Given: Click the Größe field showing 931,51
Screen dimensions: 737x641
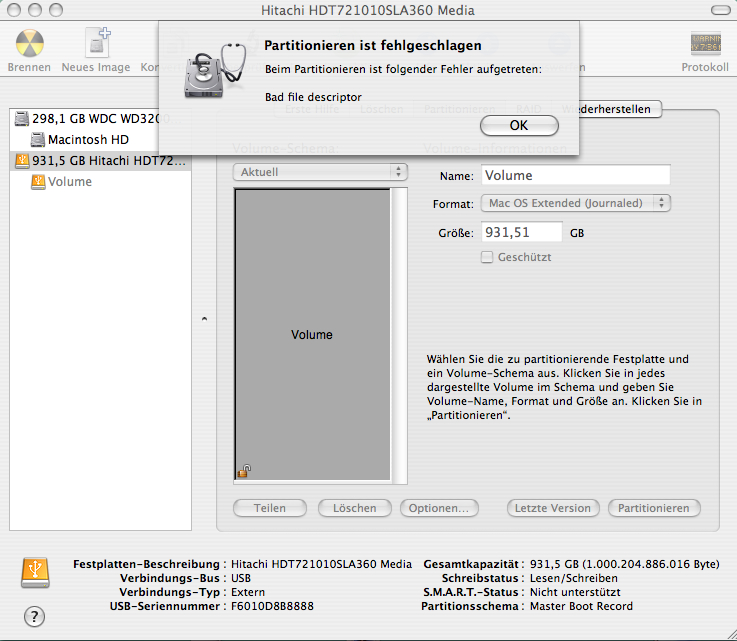Looking at the screenshot, I should 522,232.
